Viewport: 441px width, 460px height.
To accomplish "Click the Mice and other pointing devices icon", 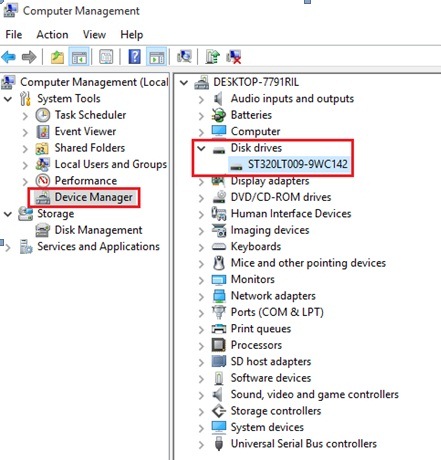I will (219, 263).
